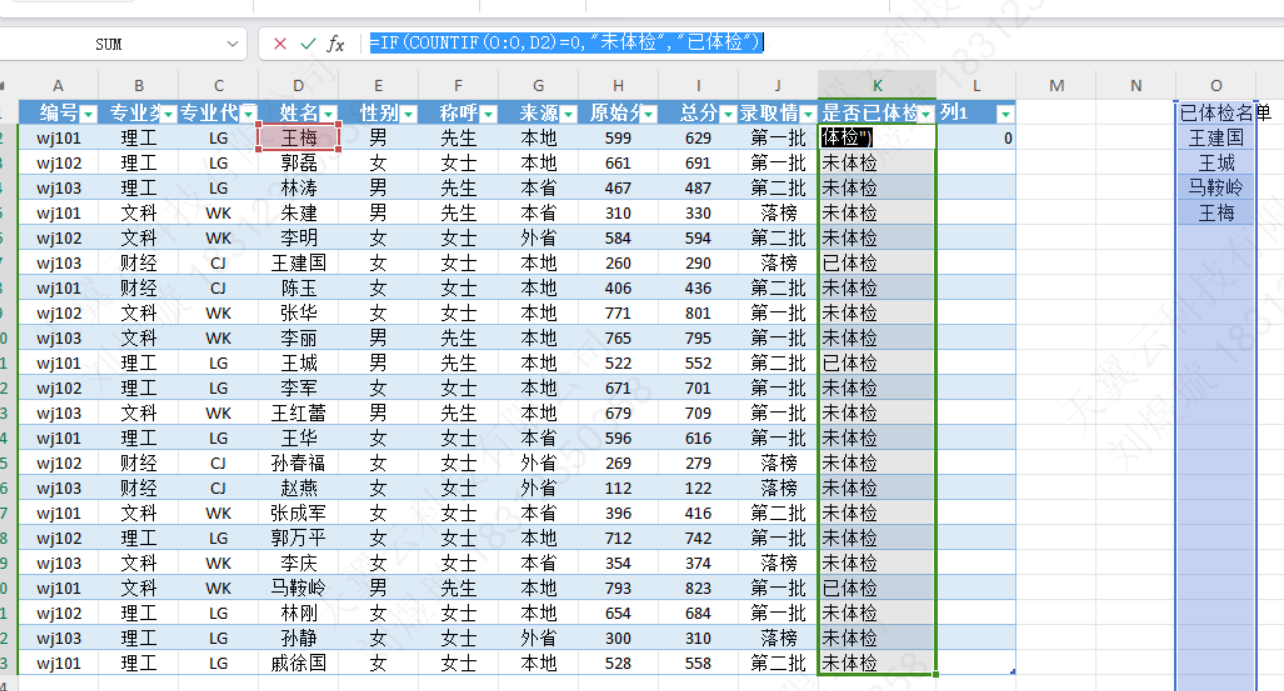Select column K header
This screenshot has width=1284, height=691.
(x=877, y=86)
